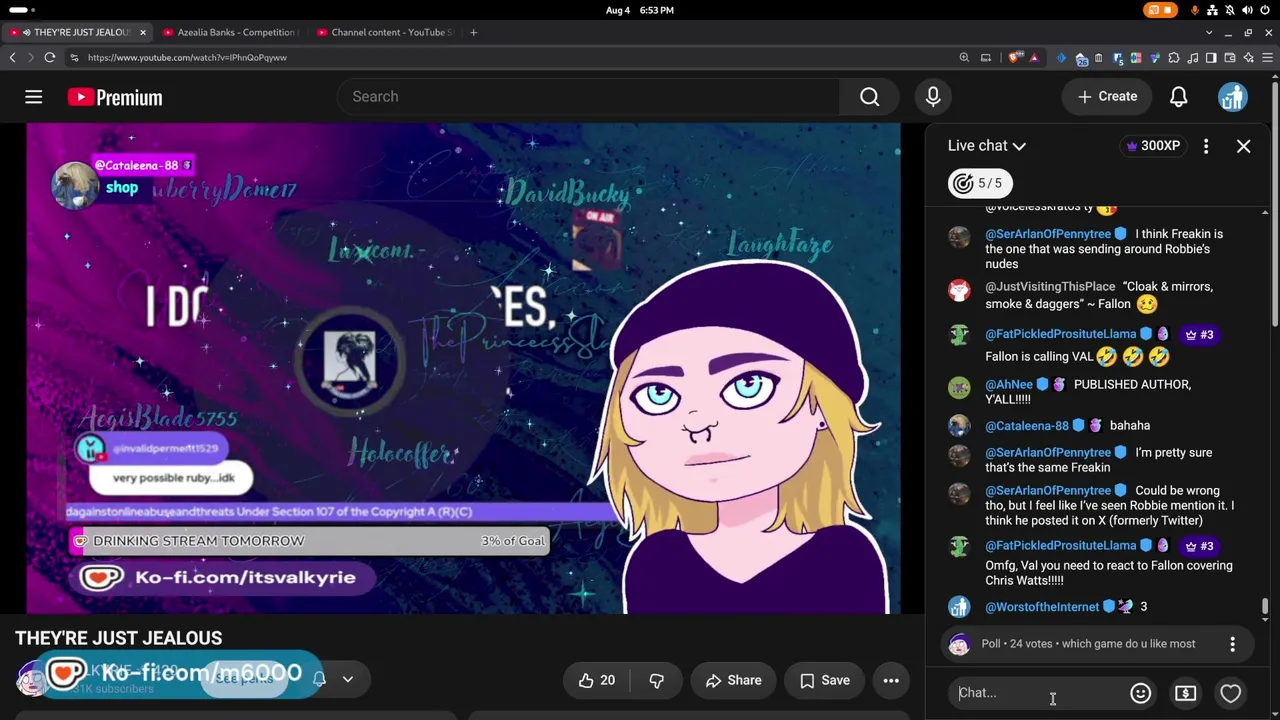The height and width of the screenshot is (720, 1280).
Task: Open system network status icon
Action: pyautogui.click(x=1212, y=10)
